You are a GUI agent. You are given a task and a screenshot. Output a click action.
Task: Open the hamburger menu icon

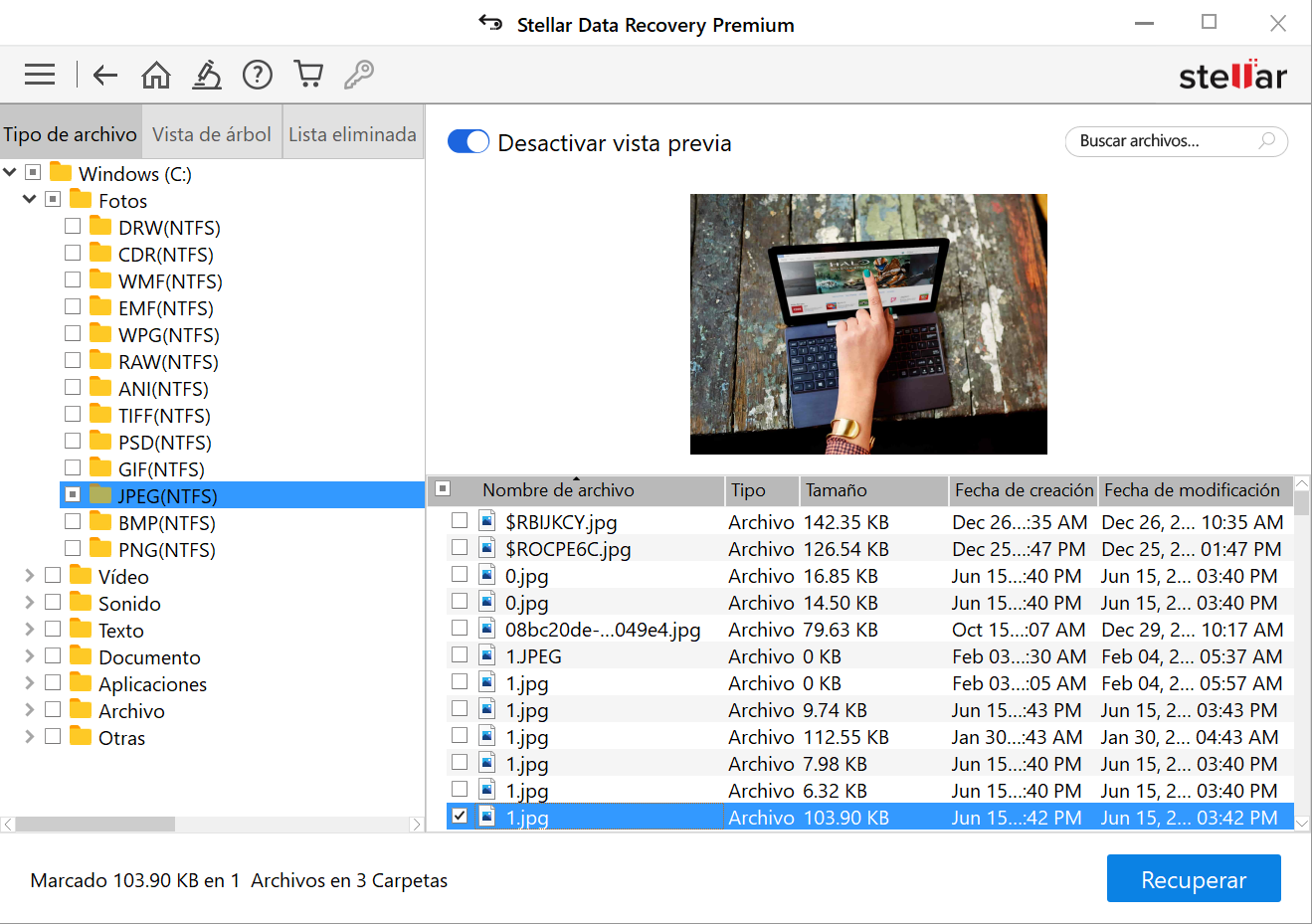(40, 75)
